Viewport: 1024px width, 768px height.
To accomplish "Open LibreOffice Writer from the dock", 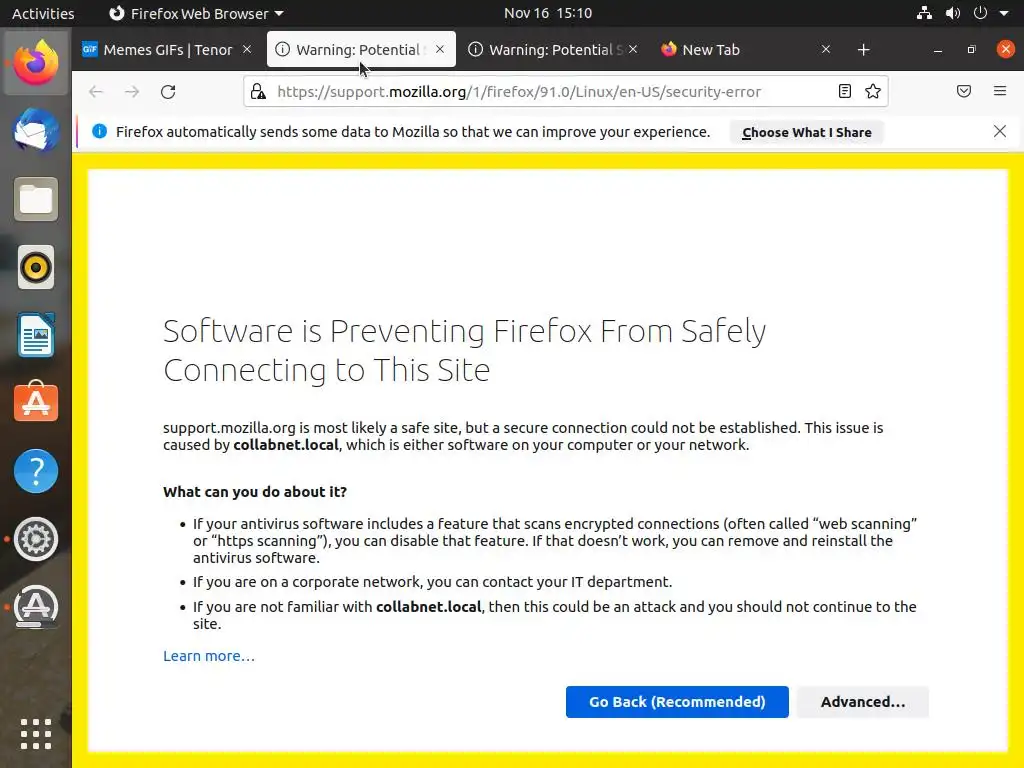I will point(36,335).
